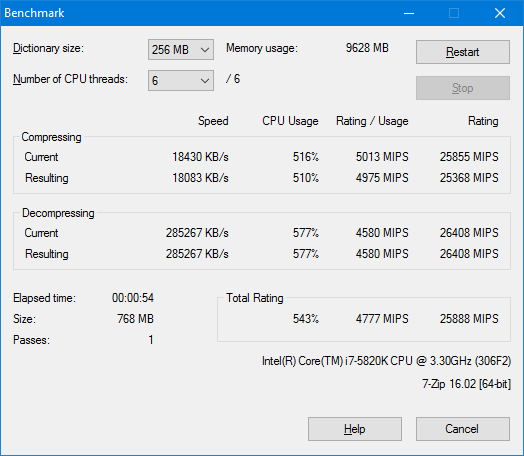
Task: Restart the benchmark
Action: click(463, 52)
